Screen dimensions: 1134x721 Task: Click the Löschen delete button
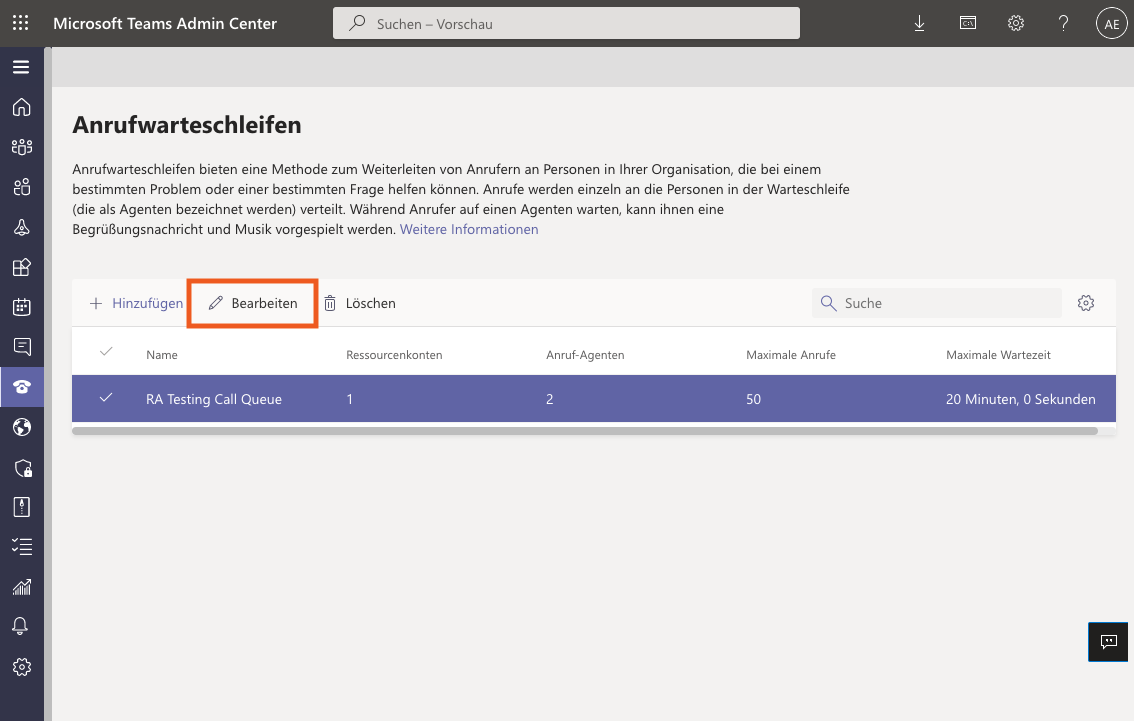coord(359,303)
